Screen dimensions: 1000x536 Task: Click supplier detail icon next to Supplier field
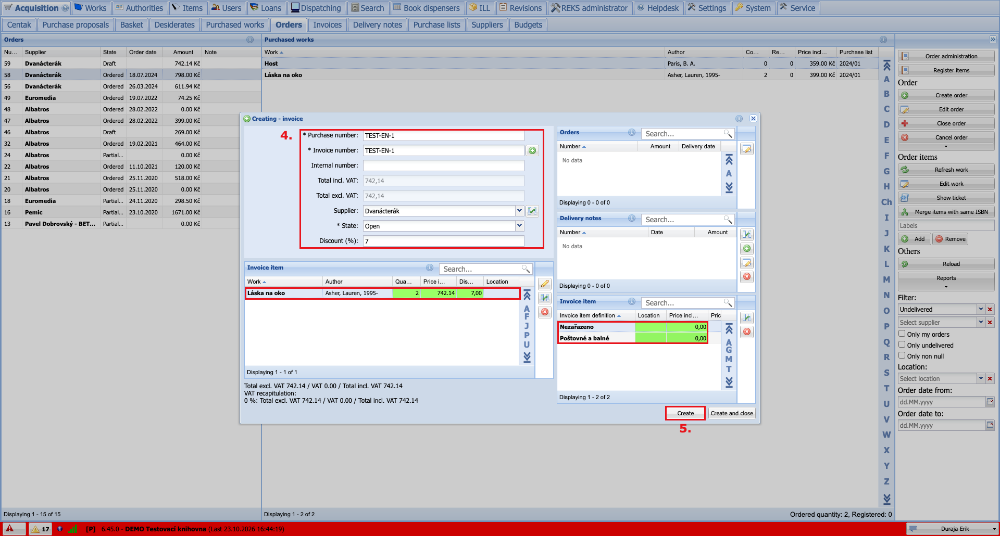click(532, 210)
